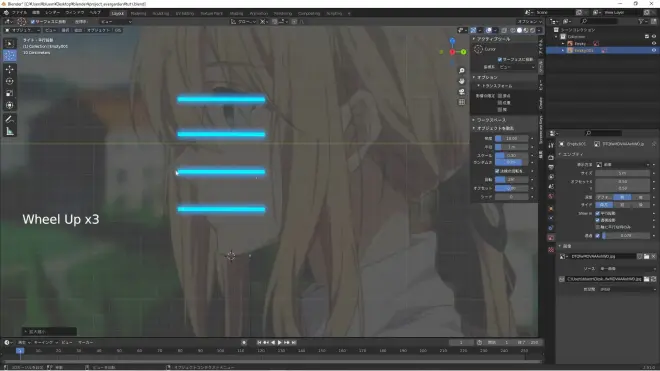Viewport: 660px width, 371px height.
Task: Toggle surface projection checkbox in Active Tool panel
Action: (x=500, y=59)
